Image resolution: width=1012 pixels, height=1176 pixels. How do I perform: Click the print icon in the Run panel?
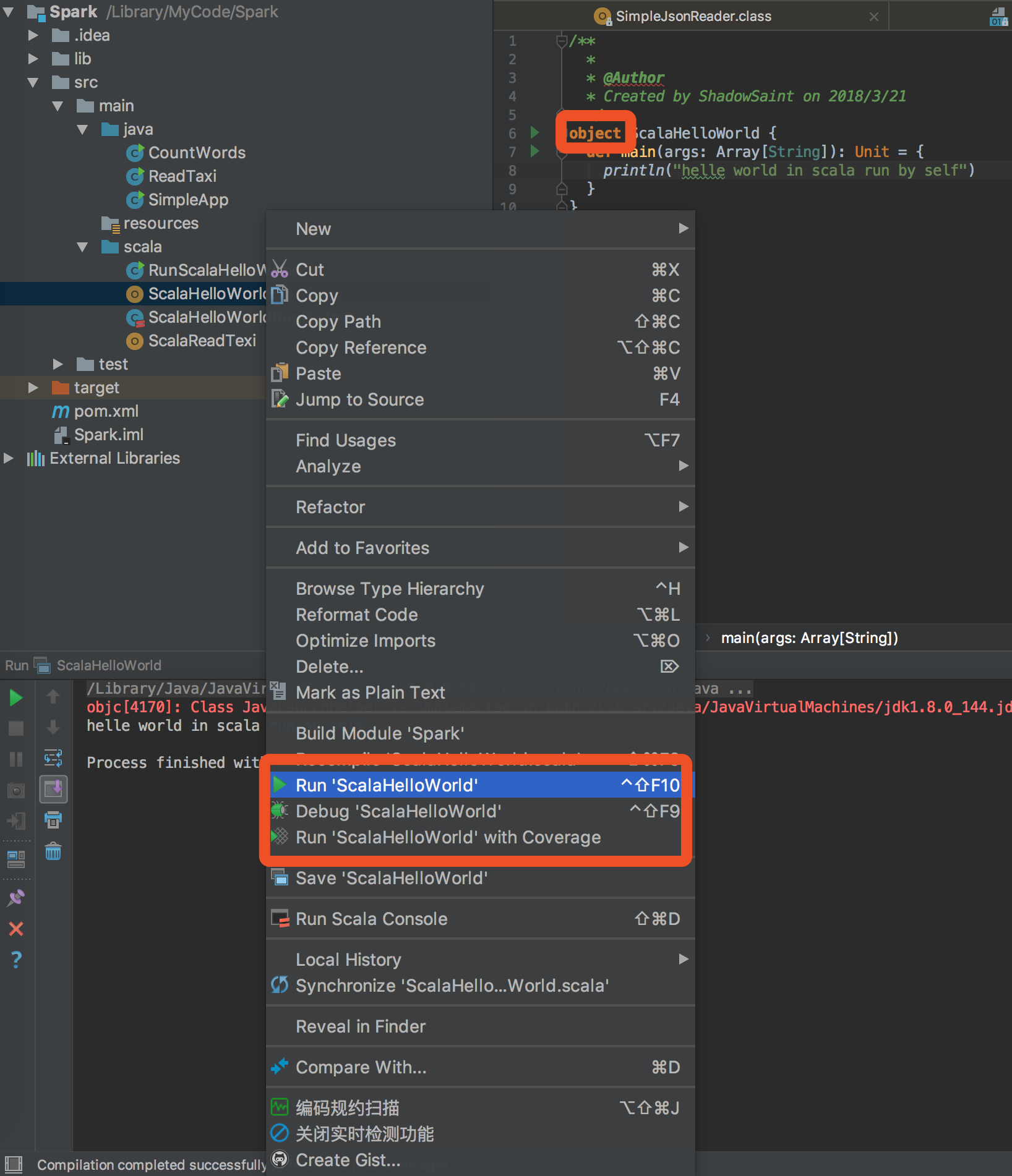click(x=53, y=820)
